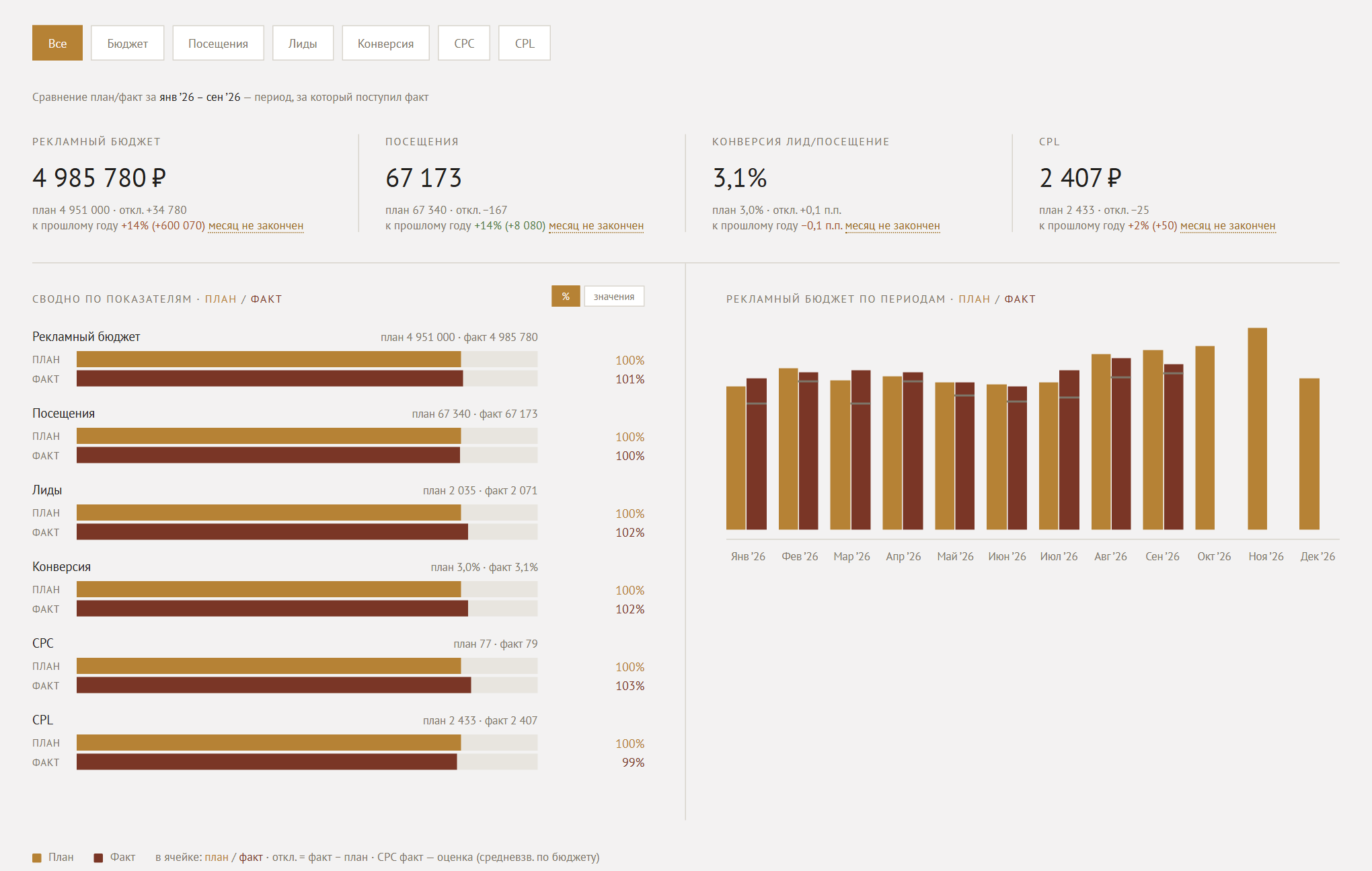
Task: Click the '99%' CPL fact percentage
Action: (633, 763)
